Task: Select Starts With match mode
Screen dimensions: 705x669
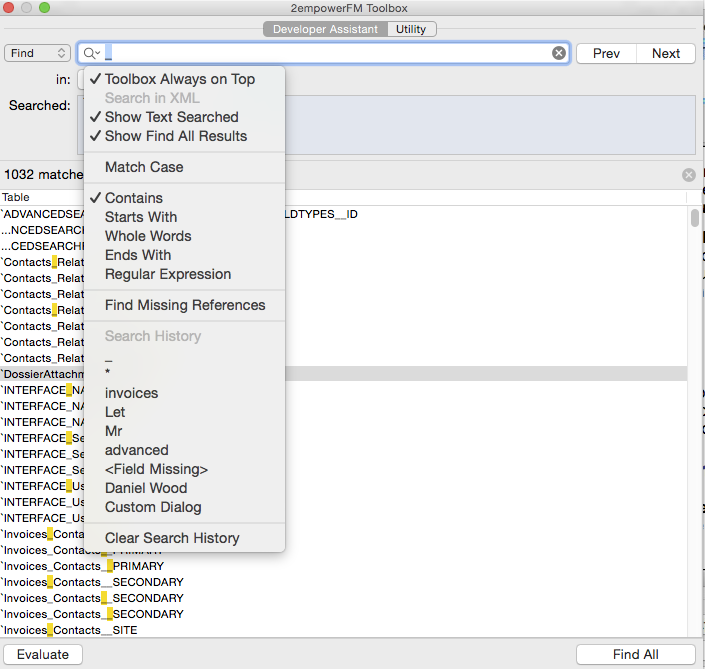Action: pyautogui.click(x=184, y=217)
